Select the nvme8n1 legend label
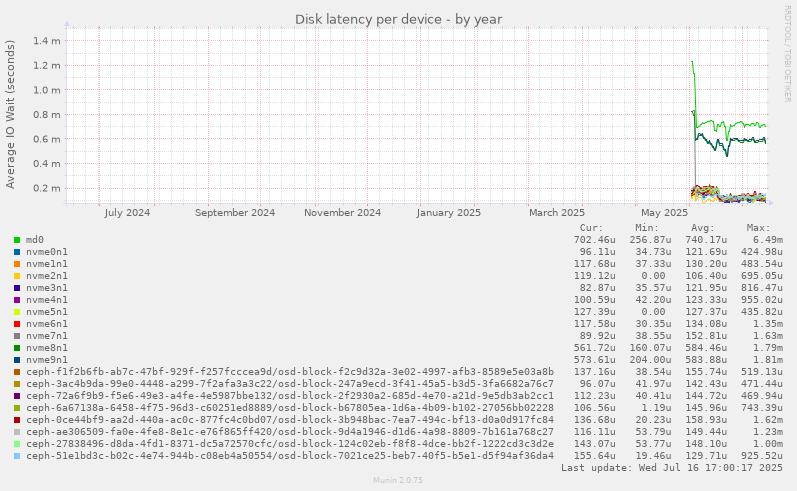 (47, 348)
